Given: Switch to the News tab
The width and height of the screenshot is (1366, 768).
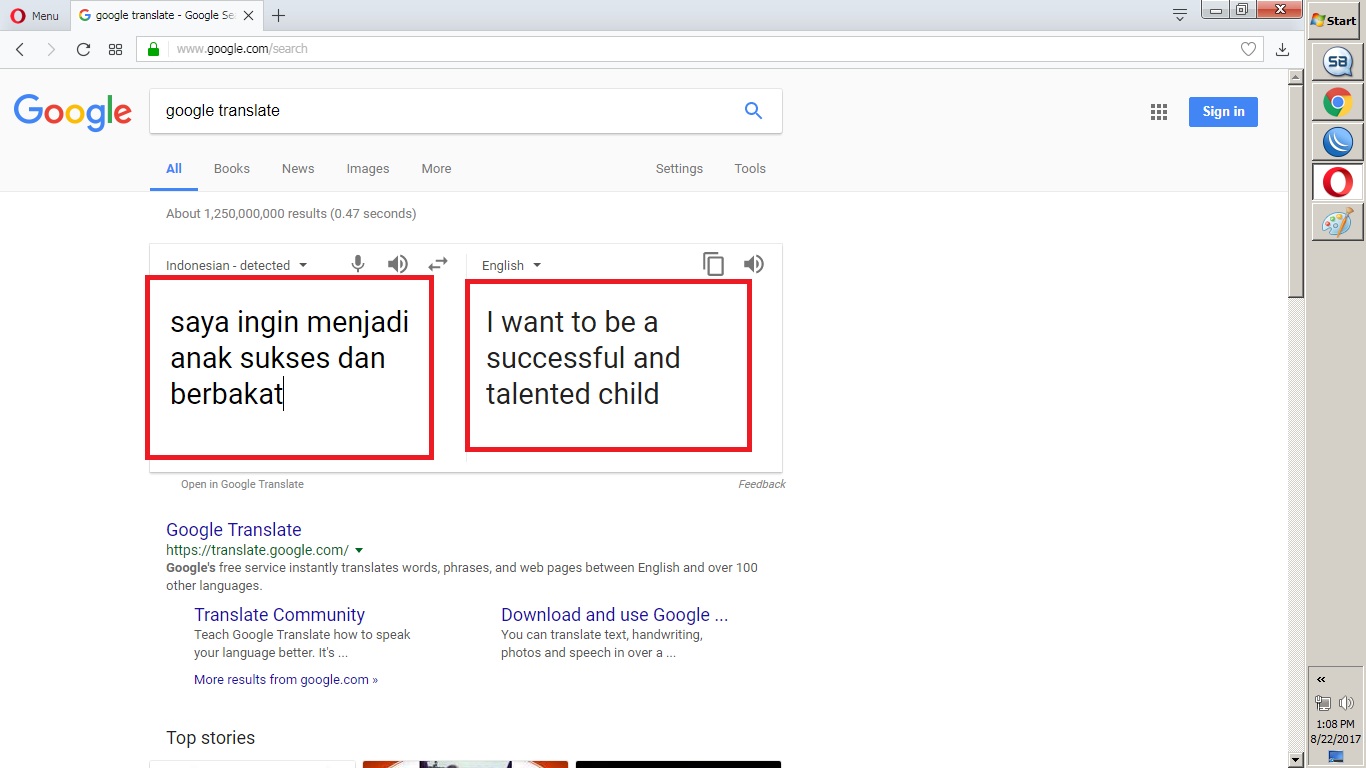Looking at the screenshot, I should click(298, 169).
